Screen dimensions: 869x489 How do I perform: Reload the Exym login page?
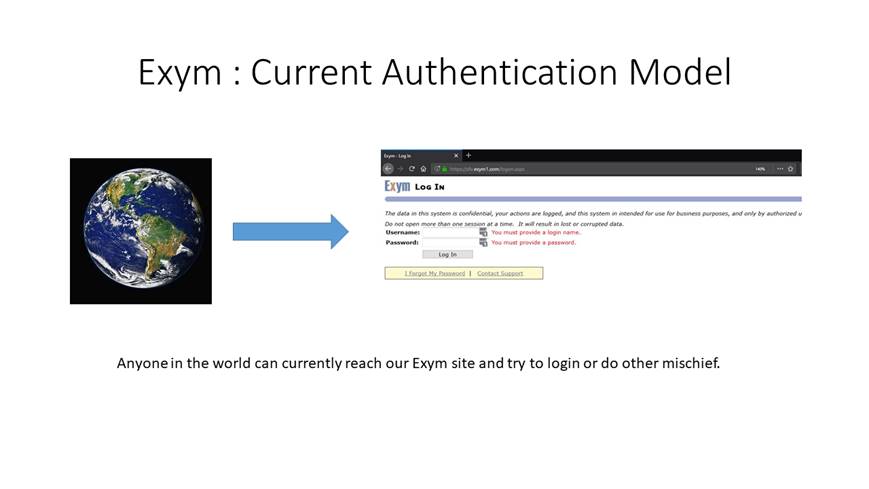pyautogui.click(x=412, y=169)
